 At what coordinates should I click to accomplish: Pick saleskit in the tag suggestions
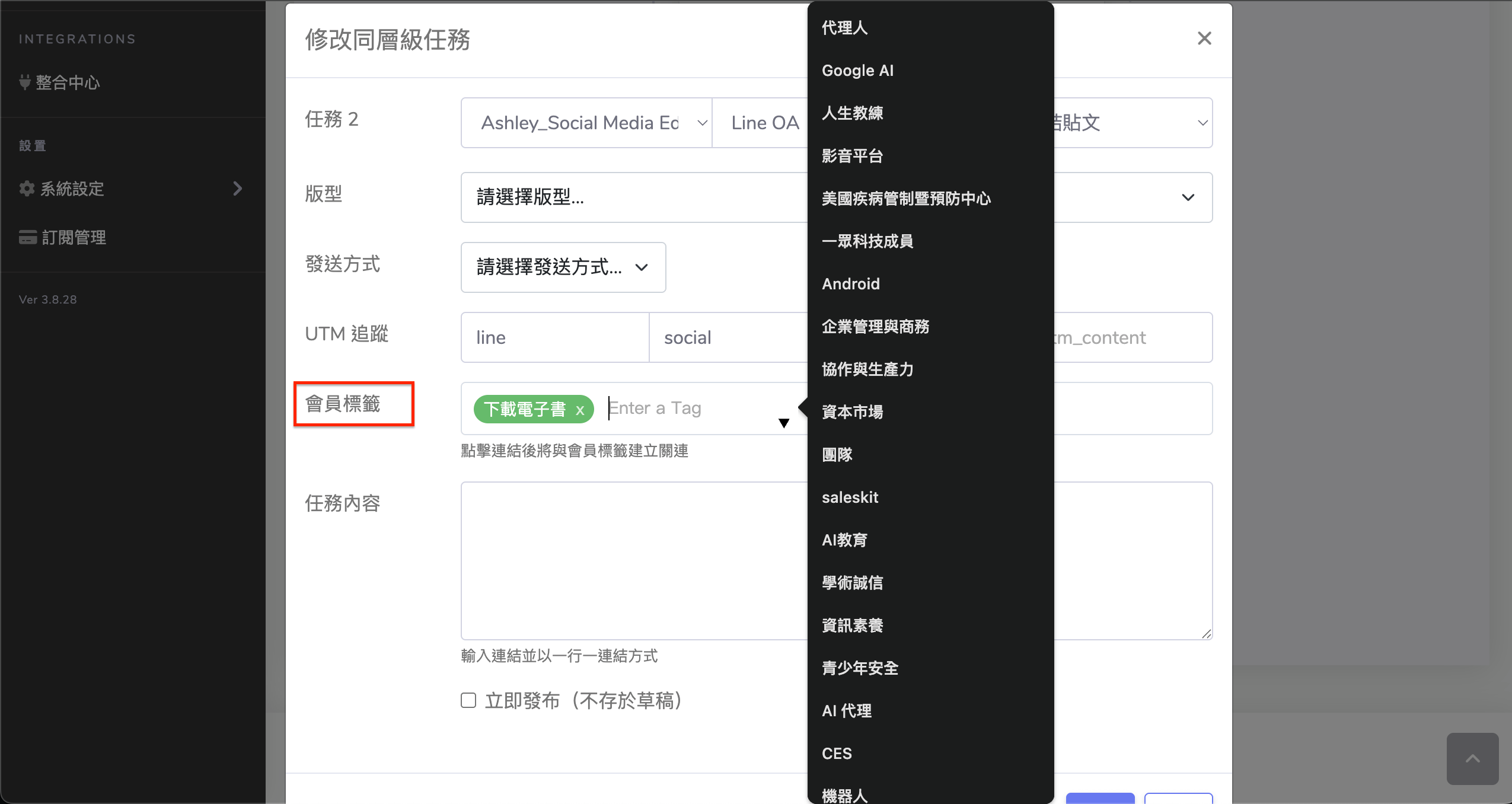pyautogui.click(x=850, y=497)
